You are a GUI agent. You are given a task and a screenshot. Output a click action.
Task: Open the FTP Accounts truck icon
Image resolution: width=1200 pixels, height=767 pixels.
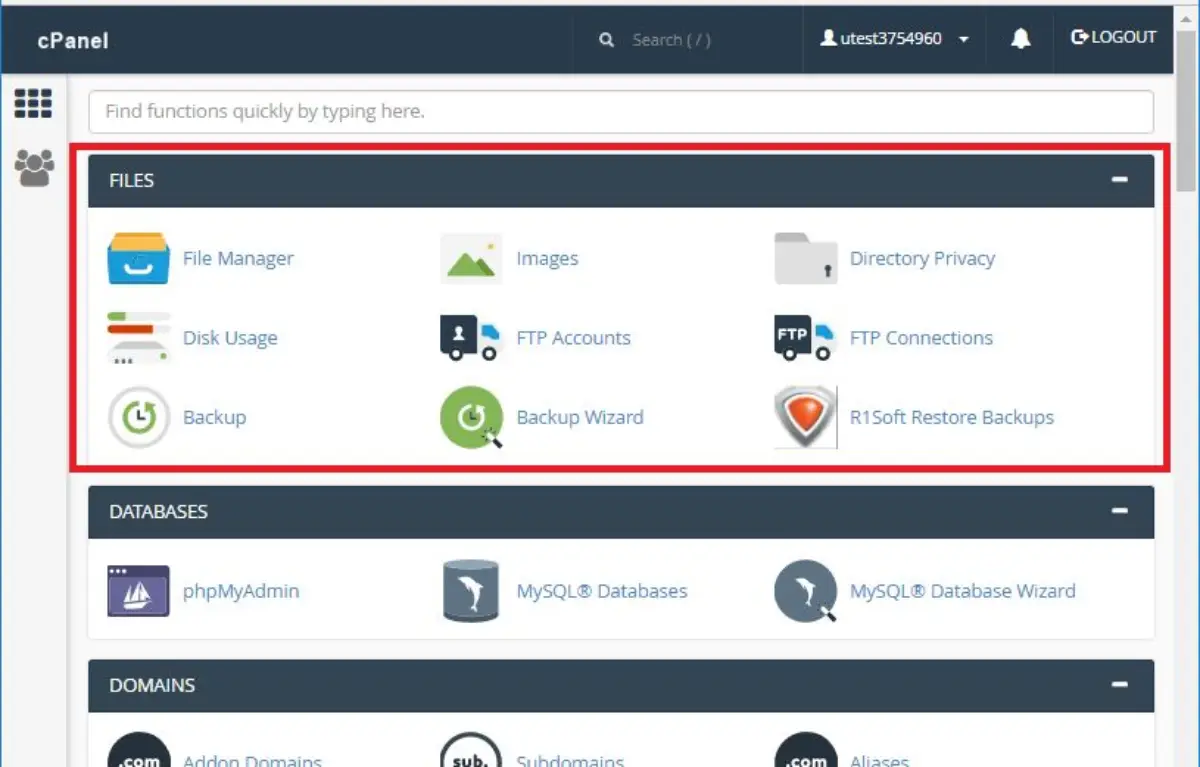coord(471,338)
